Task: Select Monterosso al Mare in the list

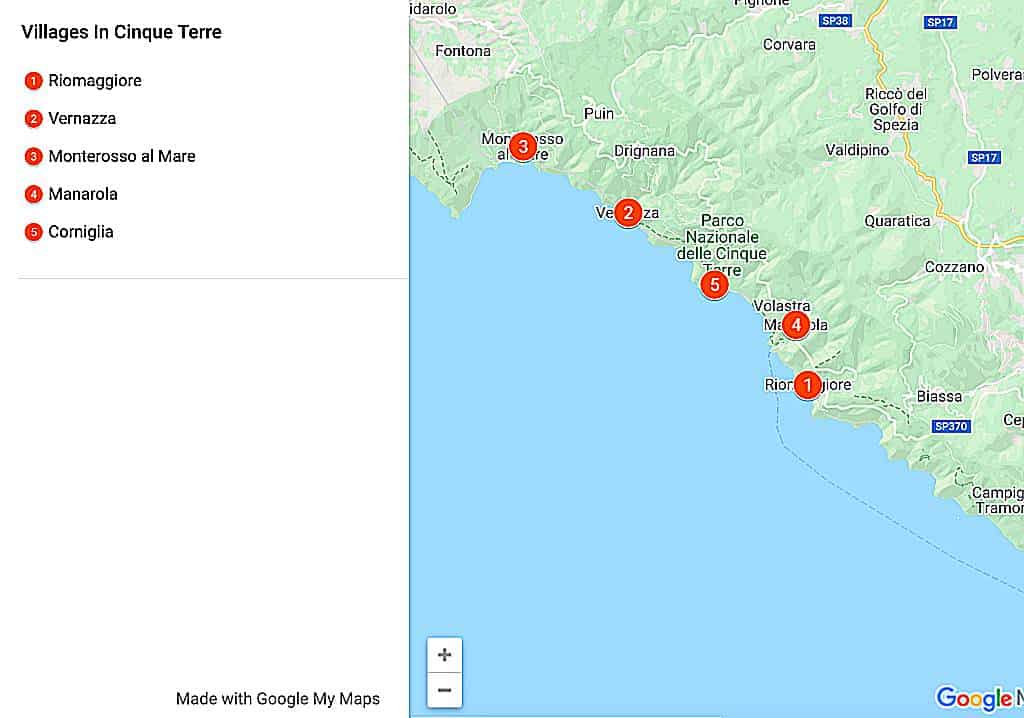Action: point(121,156)
